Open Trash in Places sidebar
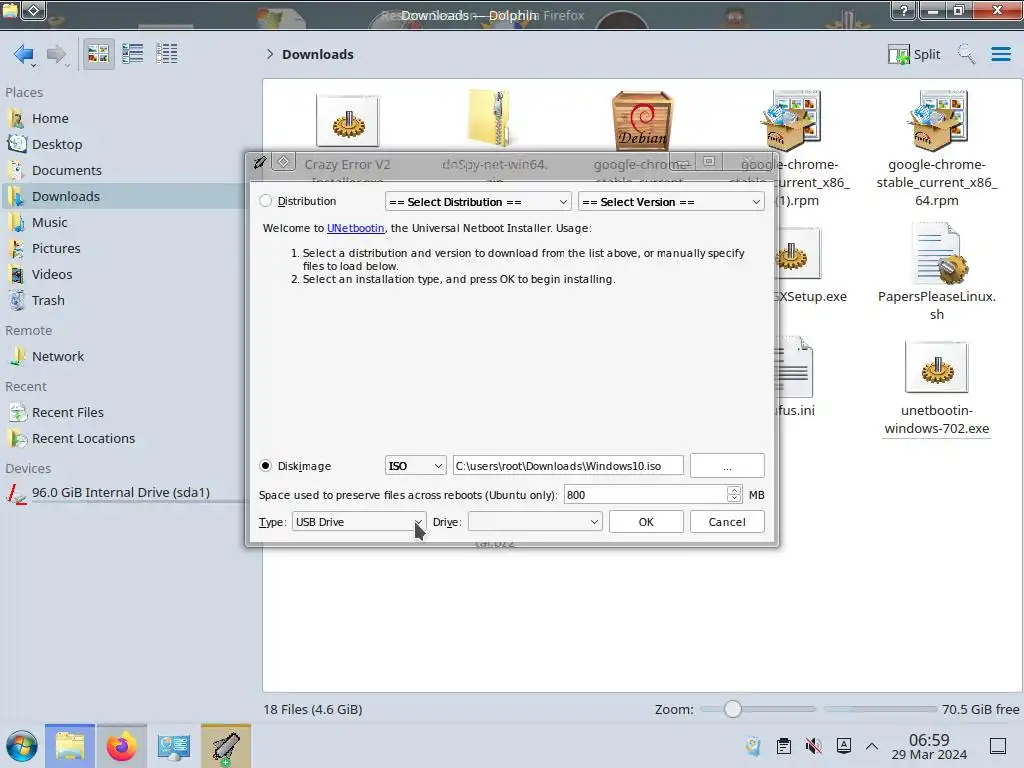 pyautogui.click(x=48, y=301)
